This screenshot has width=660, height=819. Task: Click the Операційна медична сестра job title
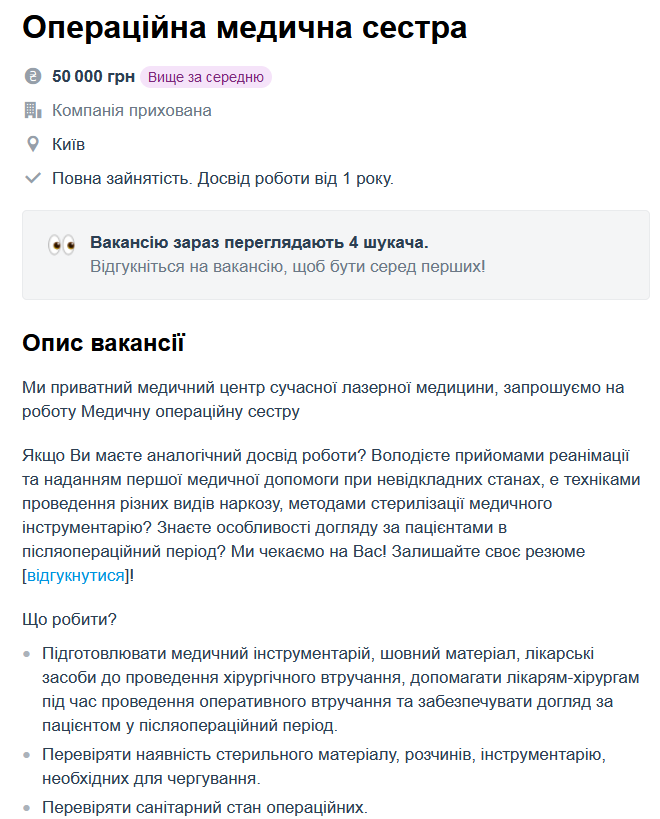point(244,27)
